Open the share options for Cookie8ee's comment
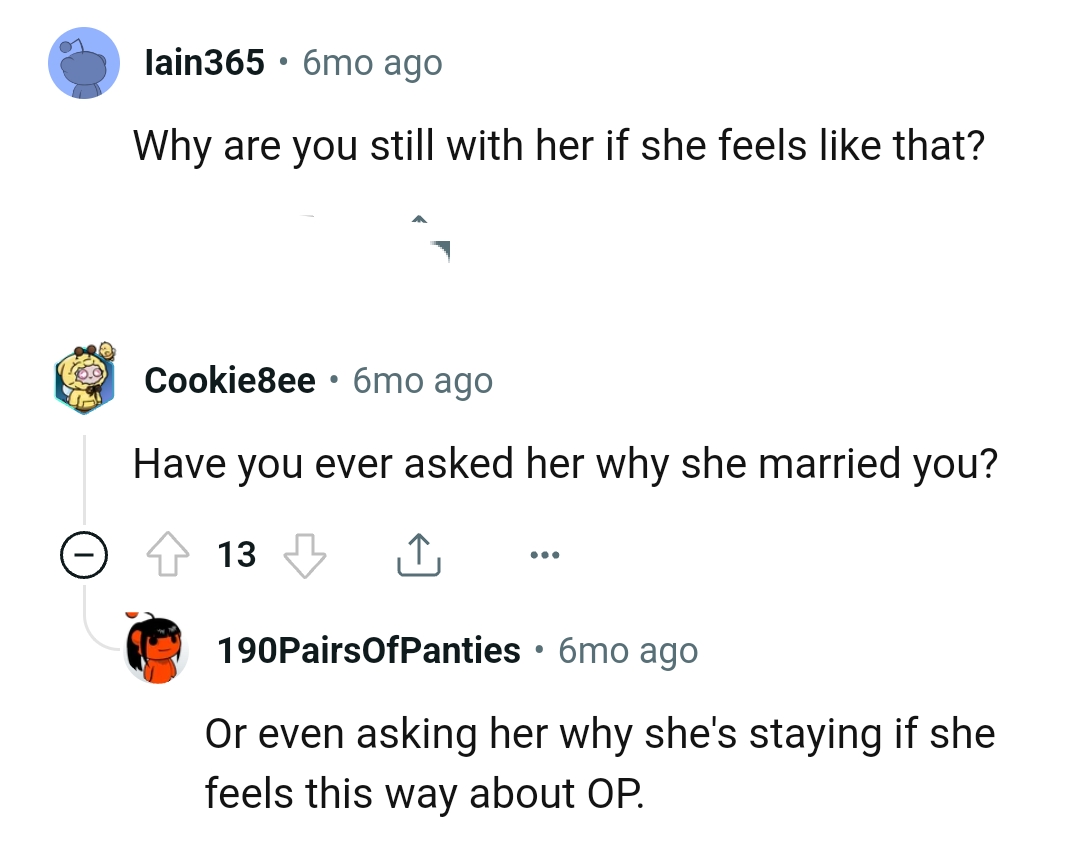 coord(418,553)
